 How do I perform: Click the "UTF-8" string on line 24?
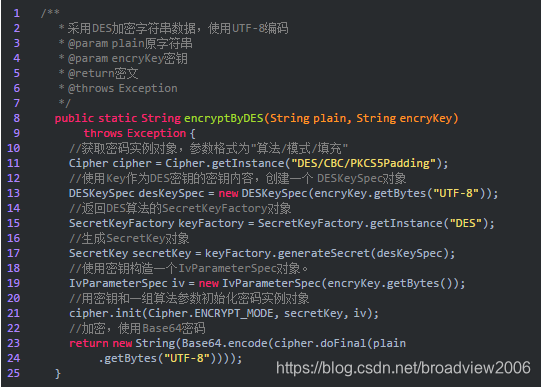(x=187, y=358)
